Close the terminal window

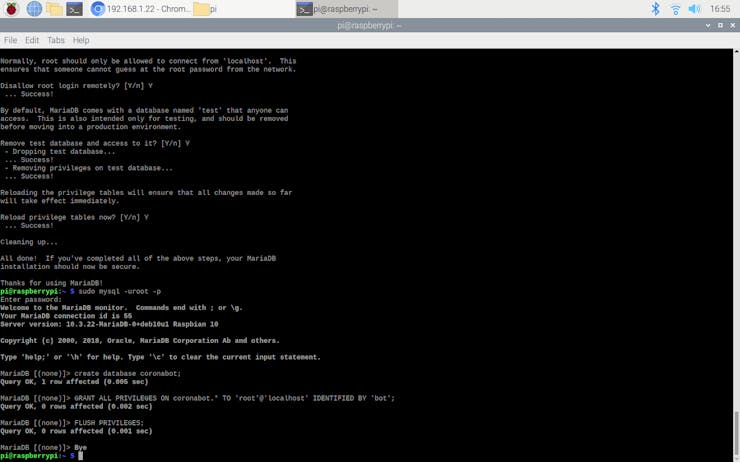point(732,25)
